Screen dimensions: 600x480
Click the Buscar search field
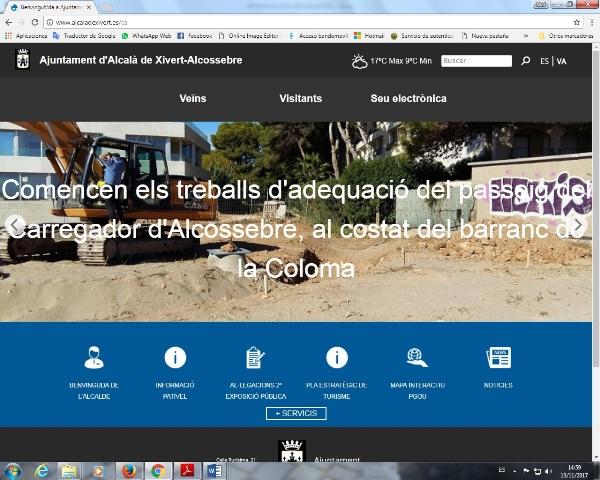476,61
